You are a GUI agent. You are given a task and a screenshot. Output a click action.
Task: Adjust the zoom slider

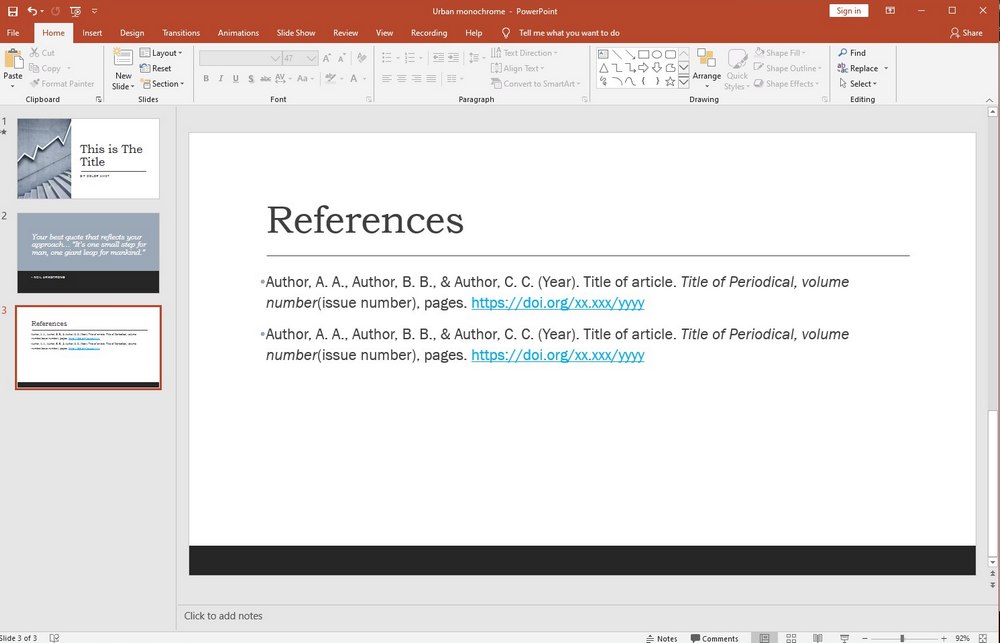(900, 637)
